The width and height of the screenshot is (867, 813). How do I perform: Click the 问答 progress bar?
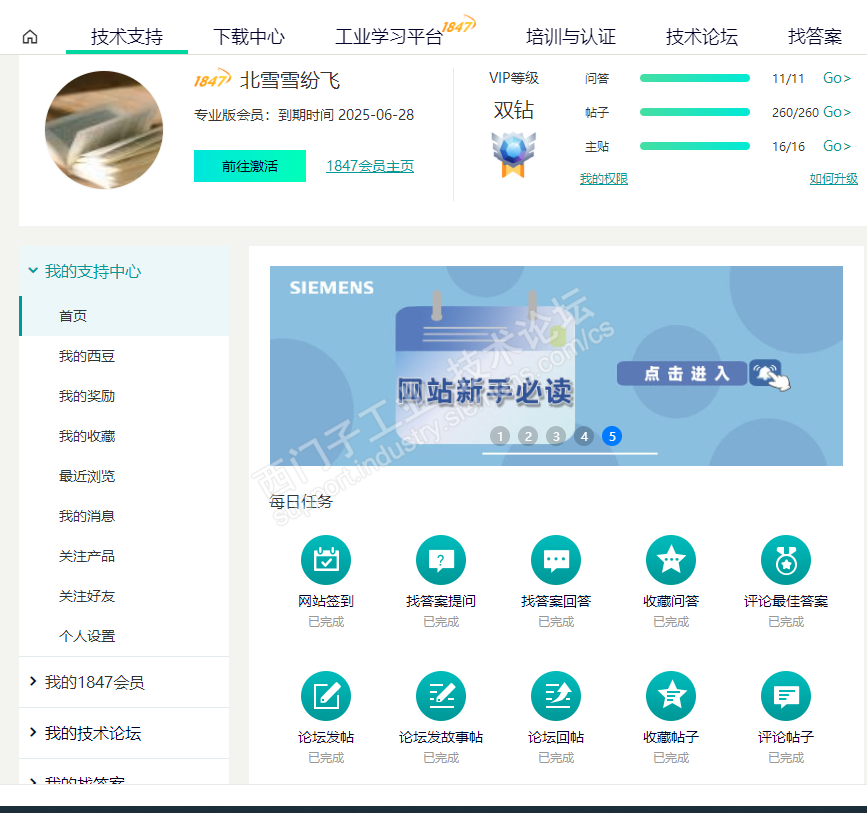694,78
